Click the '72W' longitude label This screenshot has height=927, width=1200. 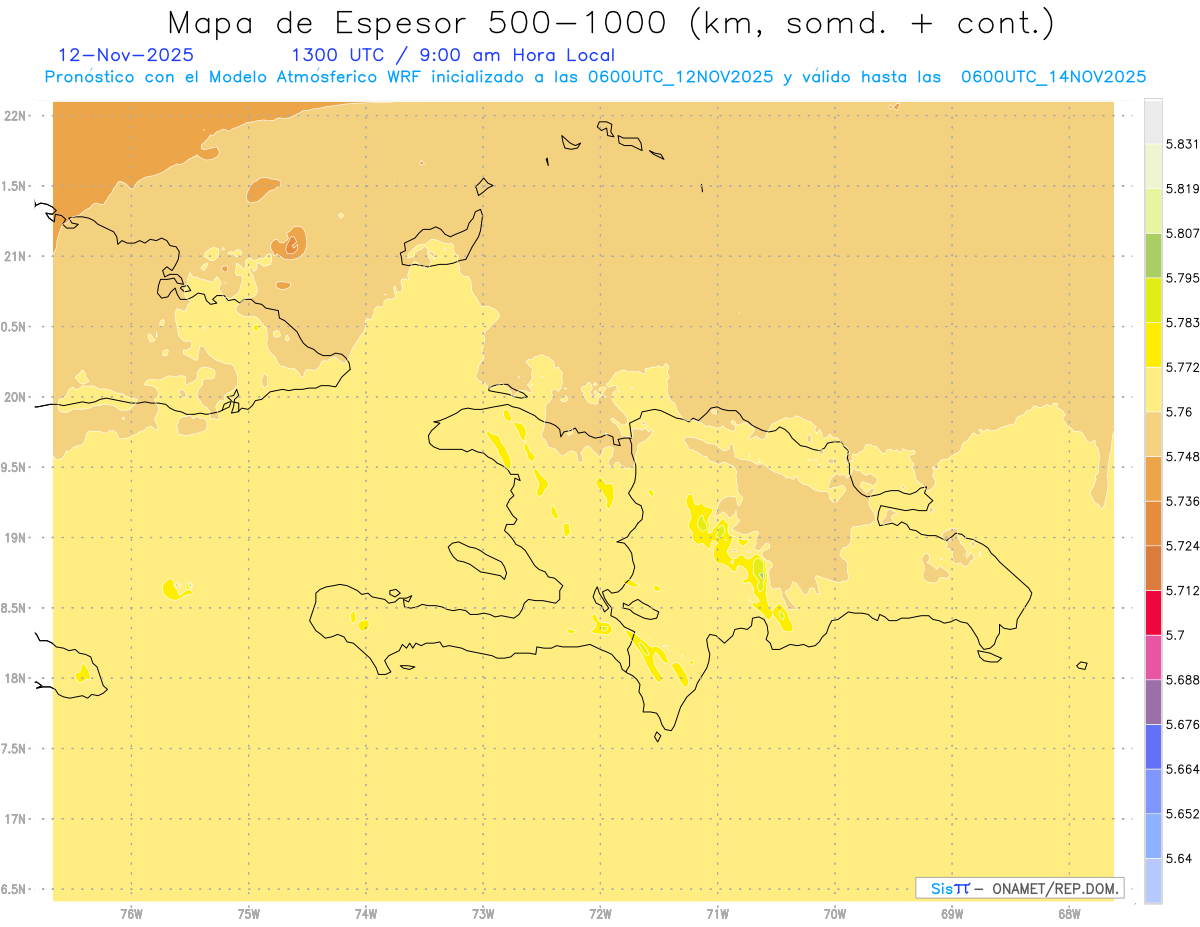coord(600,914)
